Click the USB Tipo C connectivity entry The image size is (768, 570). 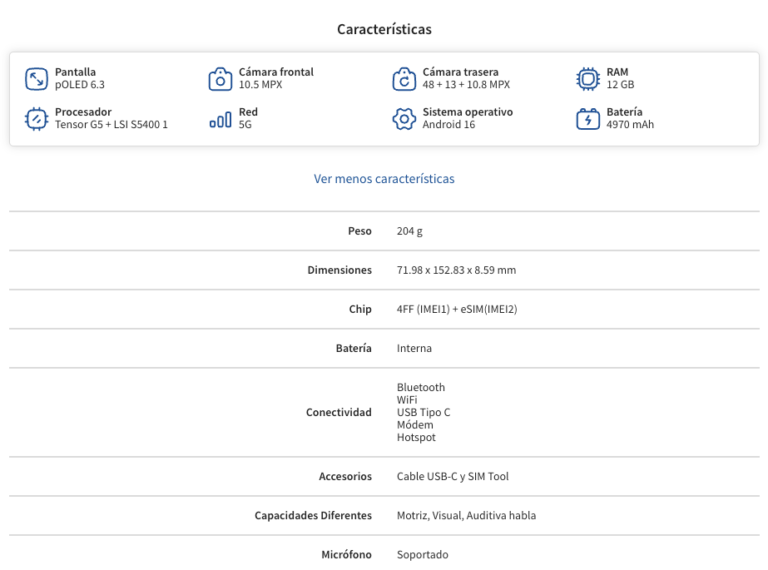(x=423, y=412)
